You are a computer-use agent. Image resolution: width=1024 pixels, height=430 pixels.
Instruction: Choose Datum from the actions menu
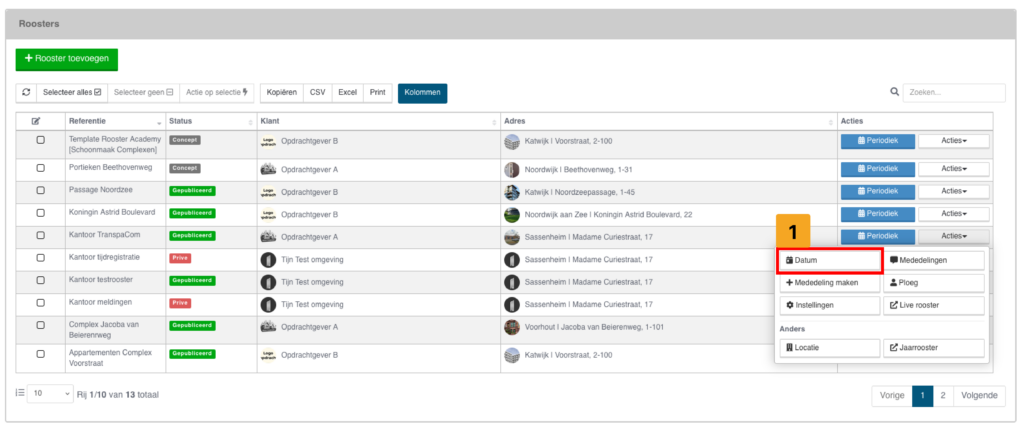click(x=829, y=260)
